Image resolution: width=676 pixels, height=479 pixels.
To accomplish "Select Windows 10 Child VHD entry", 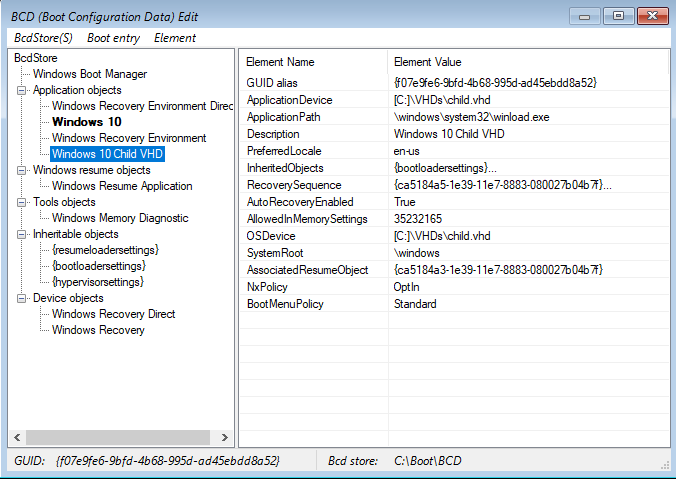I will (107, 154).
